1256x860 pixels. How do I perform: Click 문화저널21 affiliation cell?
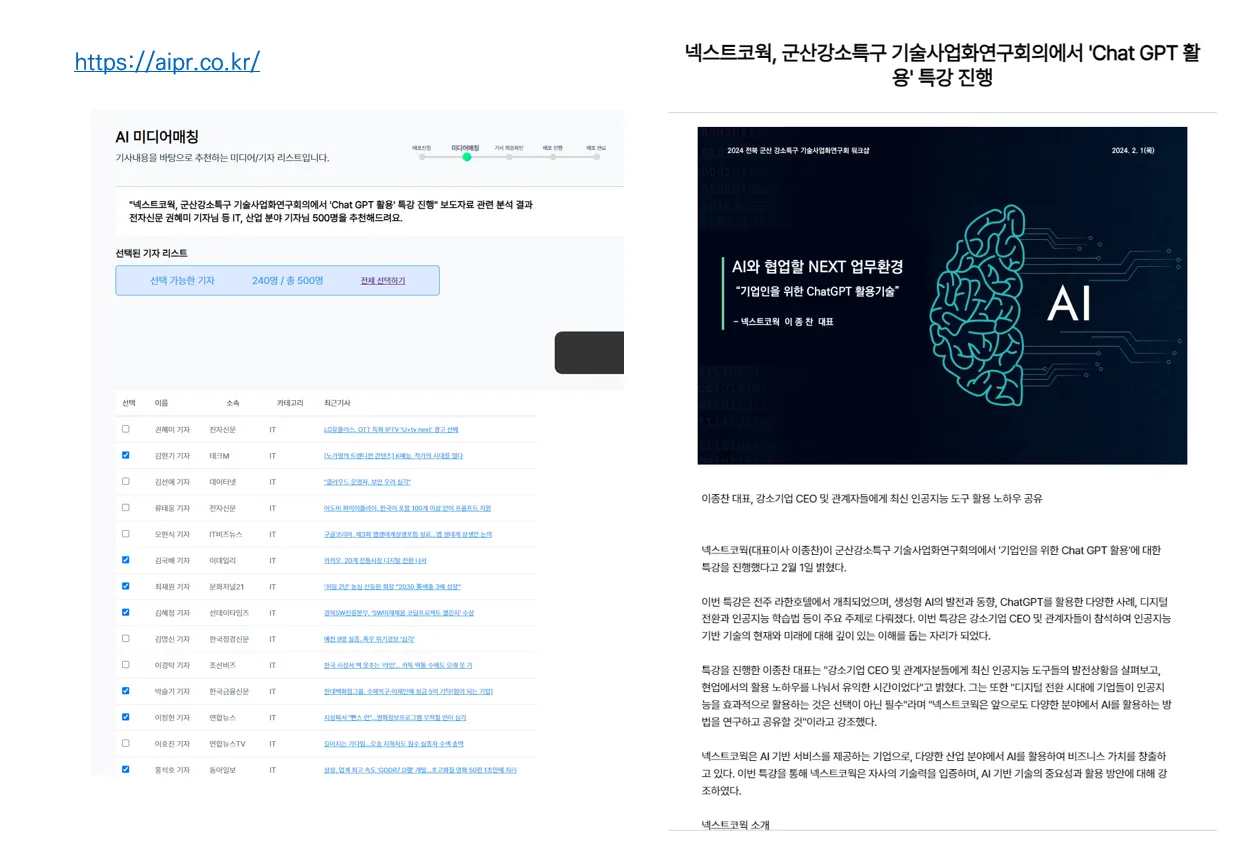click(226, 586)
